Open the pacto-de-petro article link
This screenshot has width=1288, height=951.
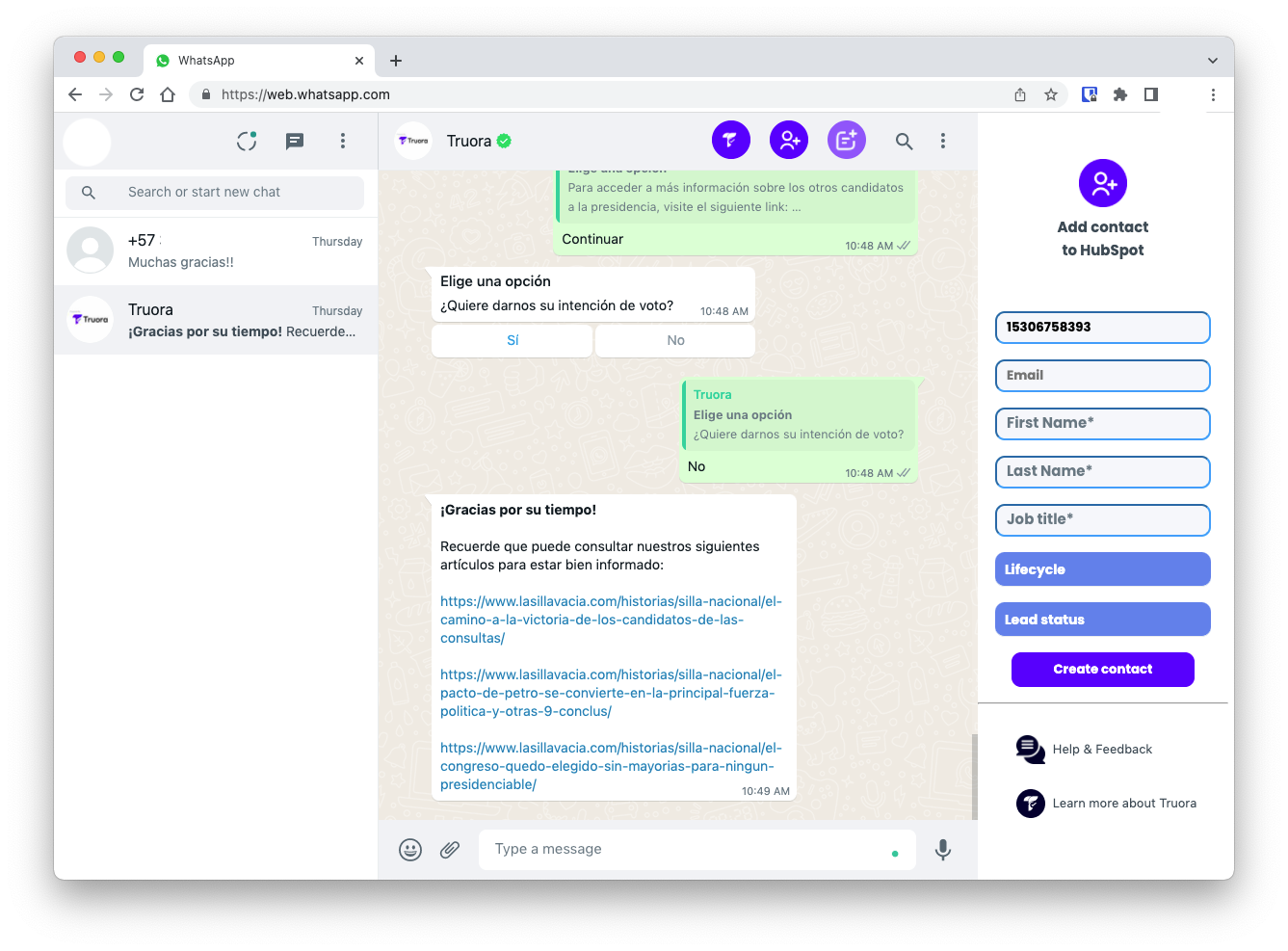click(611, 693)
